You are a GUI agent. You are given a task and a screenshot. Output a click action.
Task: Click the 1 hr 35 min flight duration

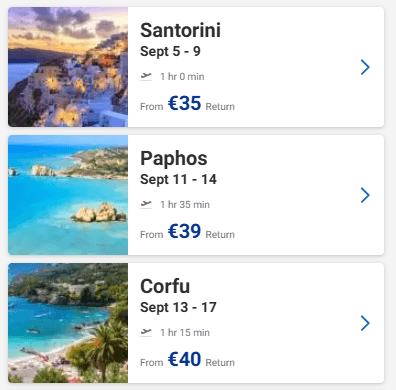click(185, 205)
